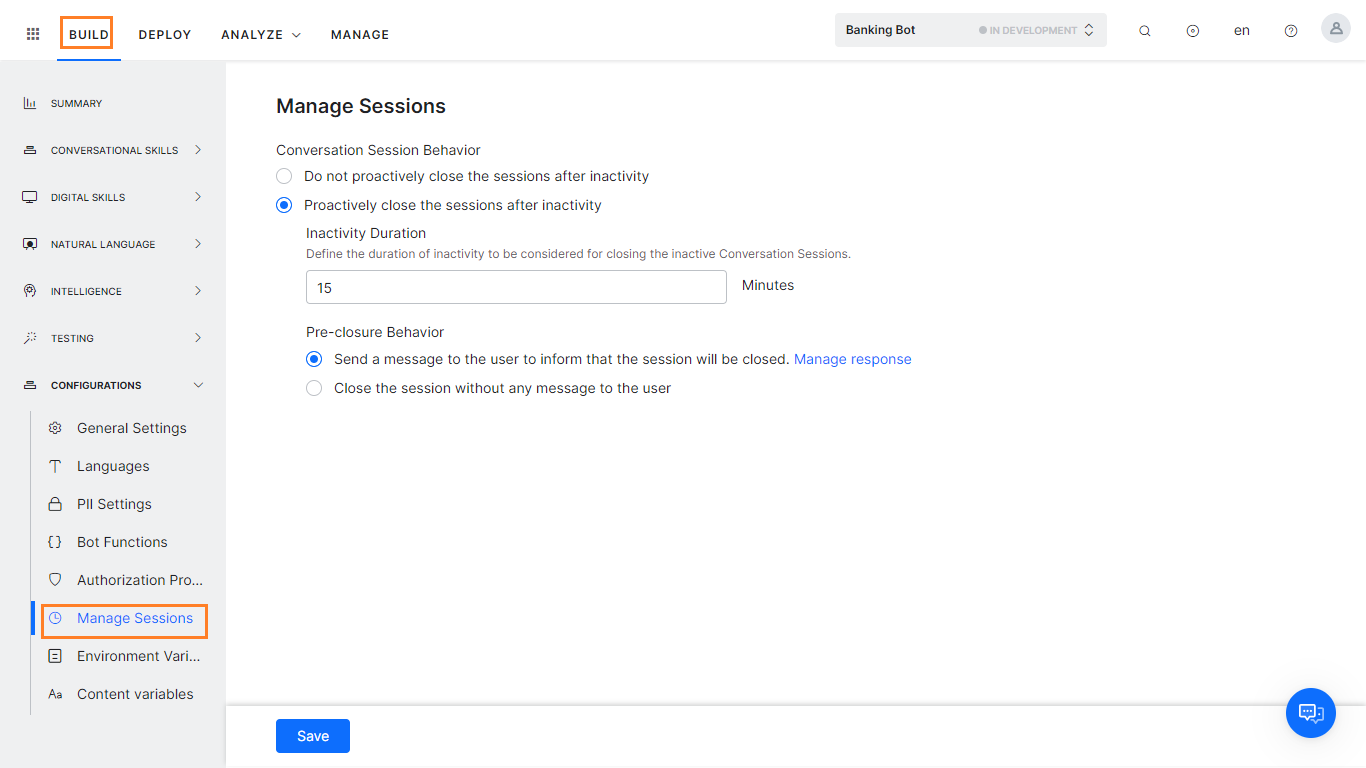
Task: Choose 'Close the session without any message' option
Action: (313, 388)
